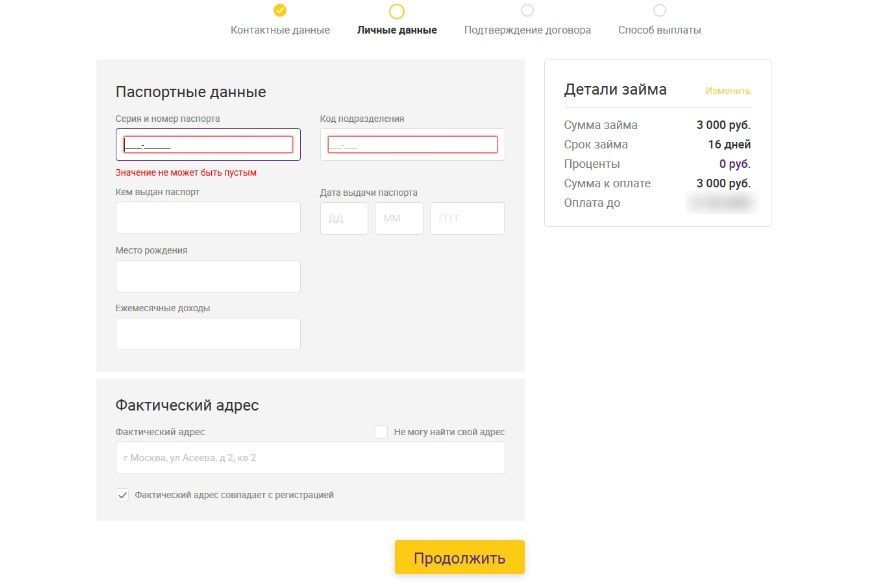The image size is (892, 584).
Task: Click the ММ month field of issue date
Action: 399,219
